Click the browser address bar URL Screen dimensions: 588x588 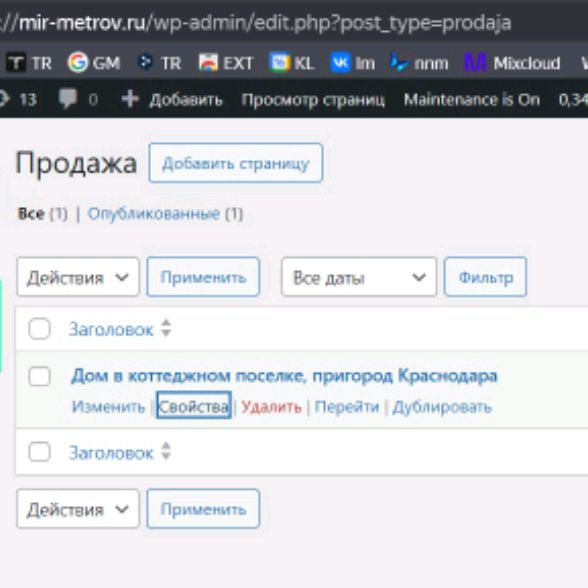tap(256, 23)
